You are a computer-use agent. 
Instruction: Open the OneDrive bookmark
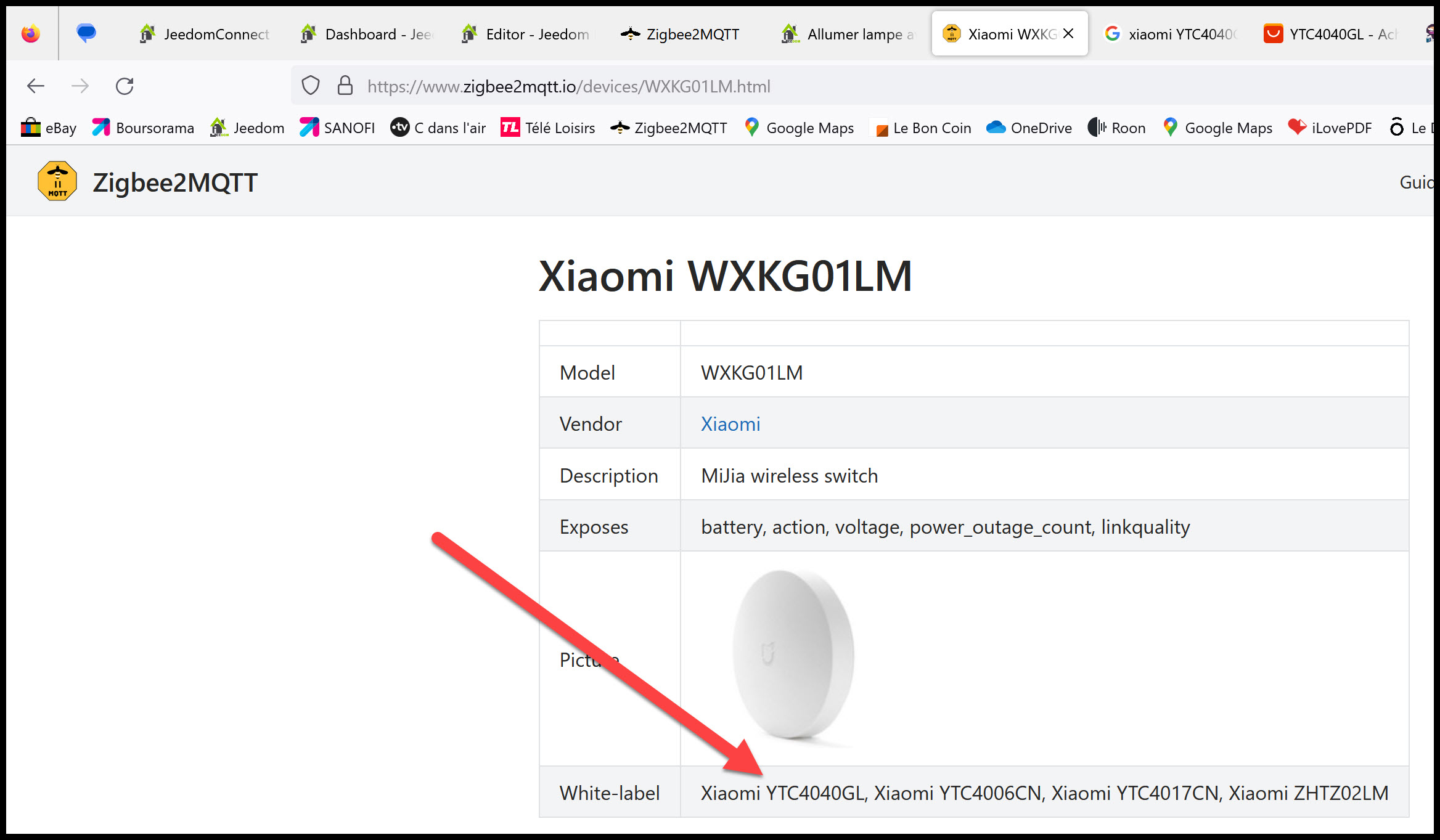pyautogui.click(x=1029, y=128)
